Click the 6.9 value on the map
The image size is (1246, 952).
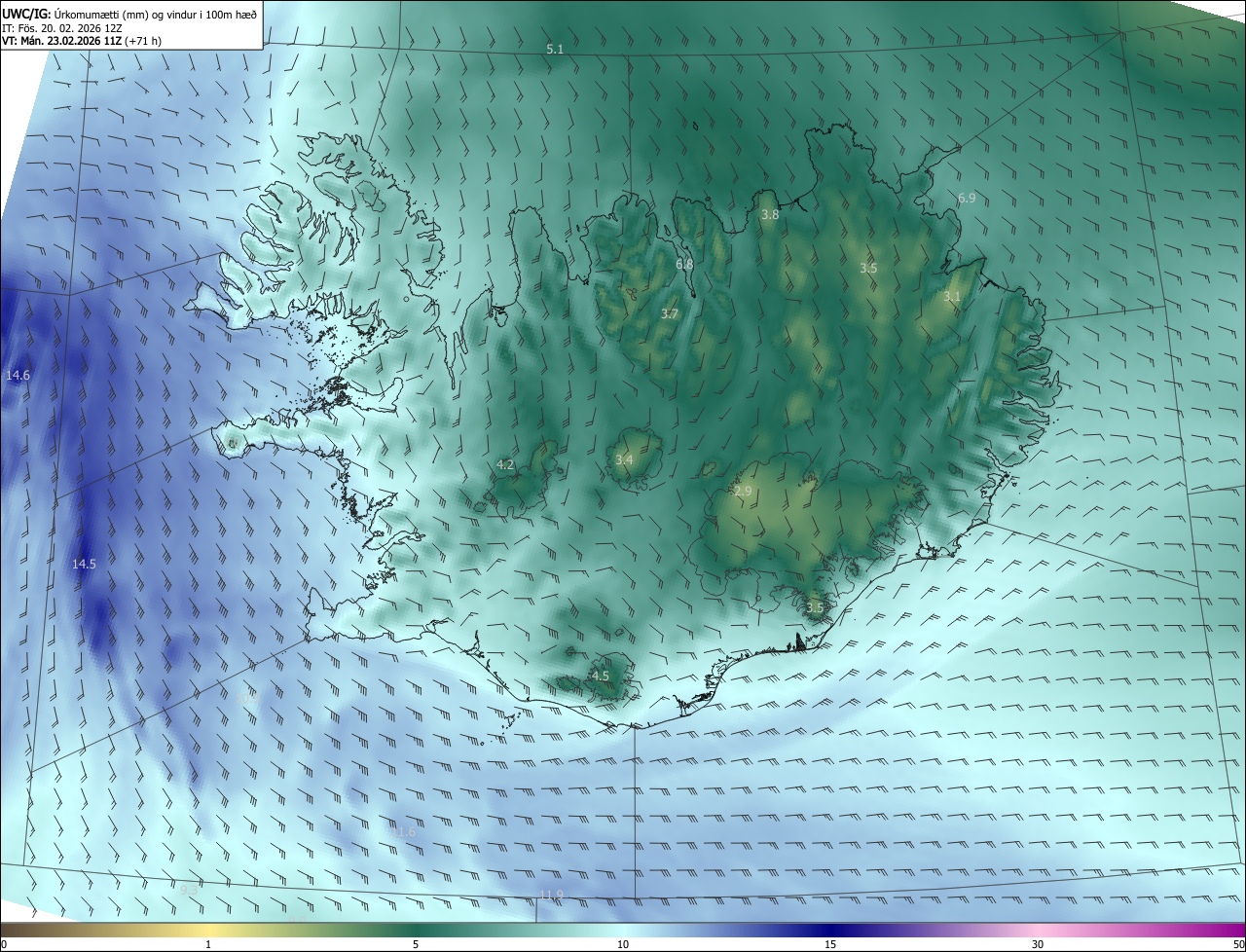coord(967,198)
